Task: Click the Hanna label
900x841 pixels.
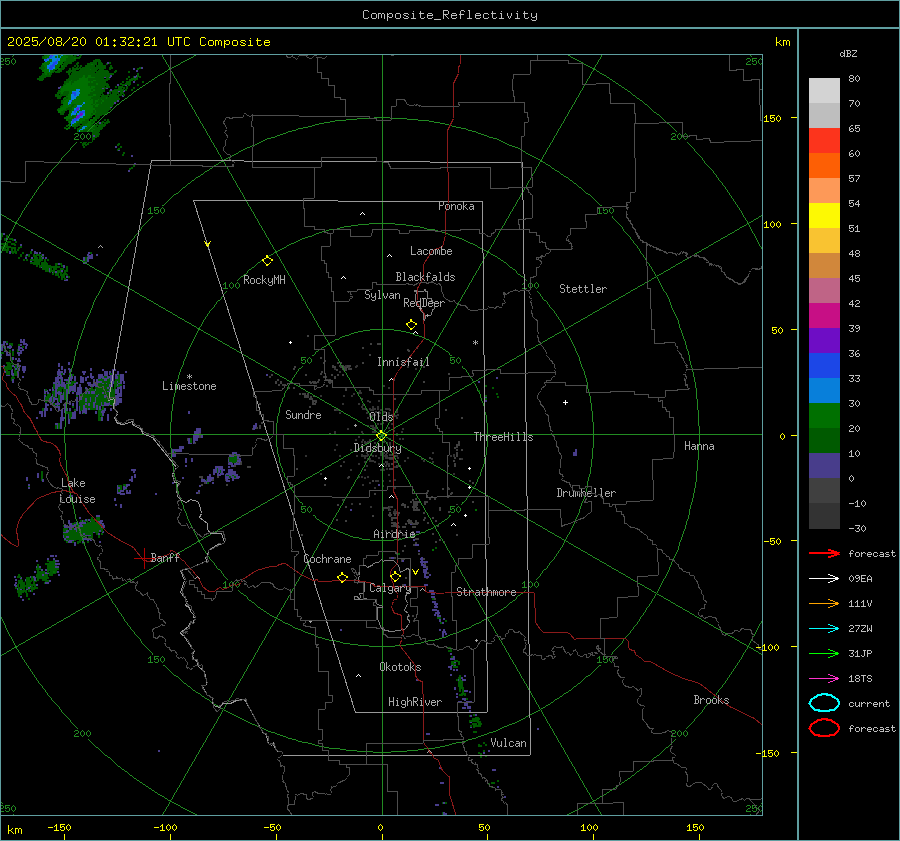Action: click(699, 446)
